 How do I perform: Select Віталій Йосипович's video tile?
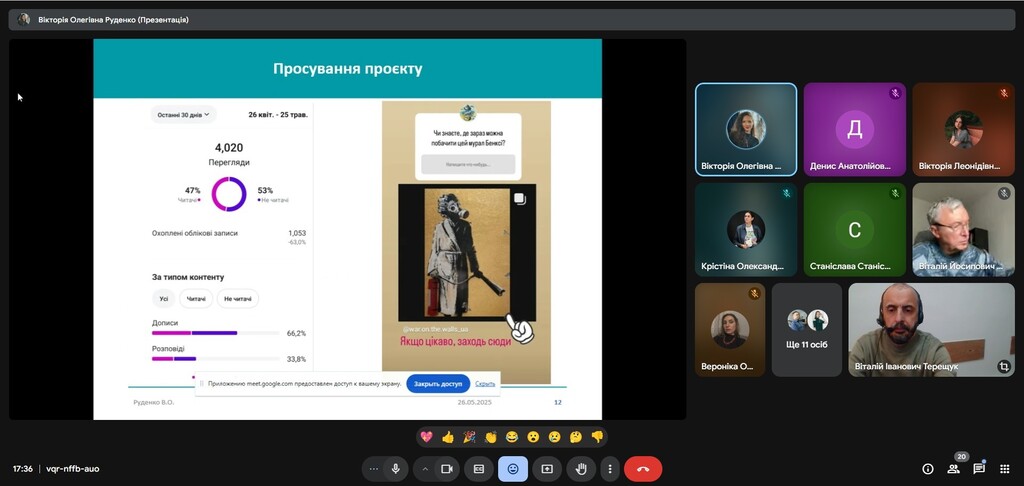click(x=963, y=229)
